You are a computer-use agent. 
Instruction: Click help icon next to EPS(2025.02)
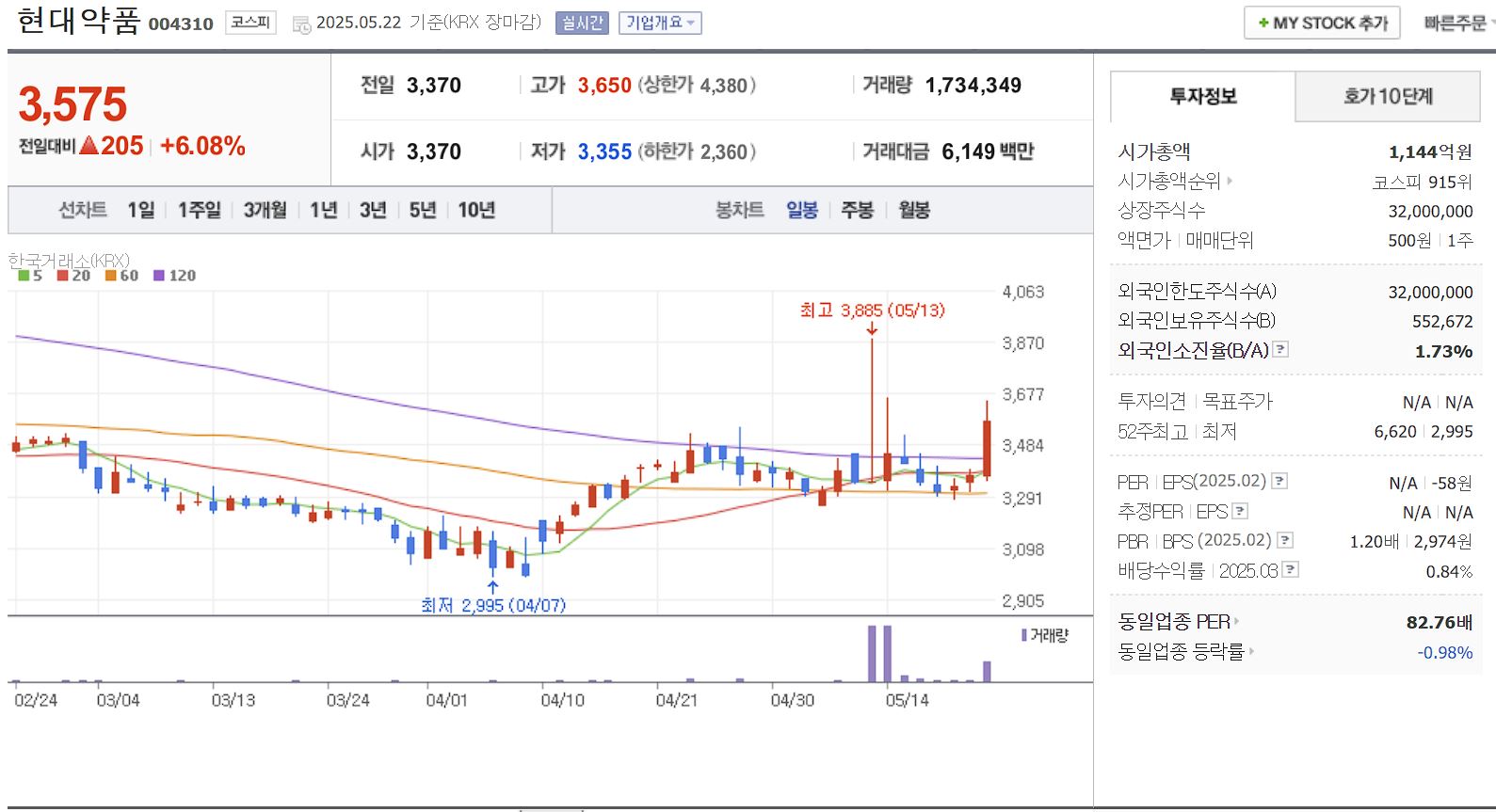coord(1279,481)
